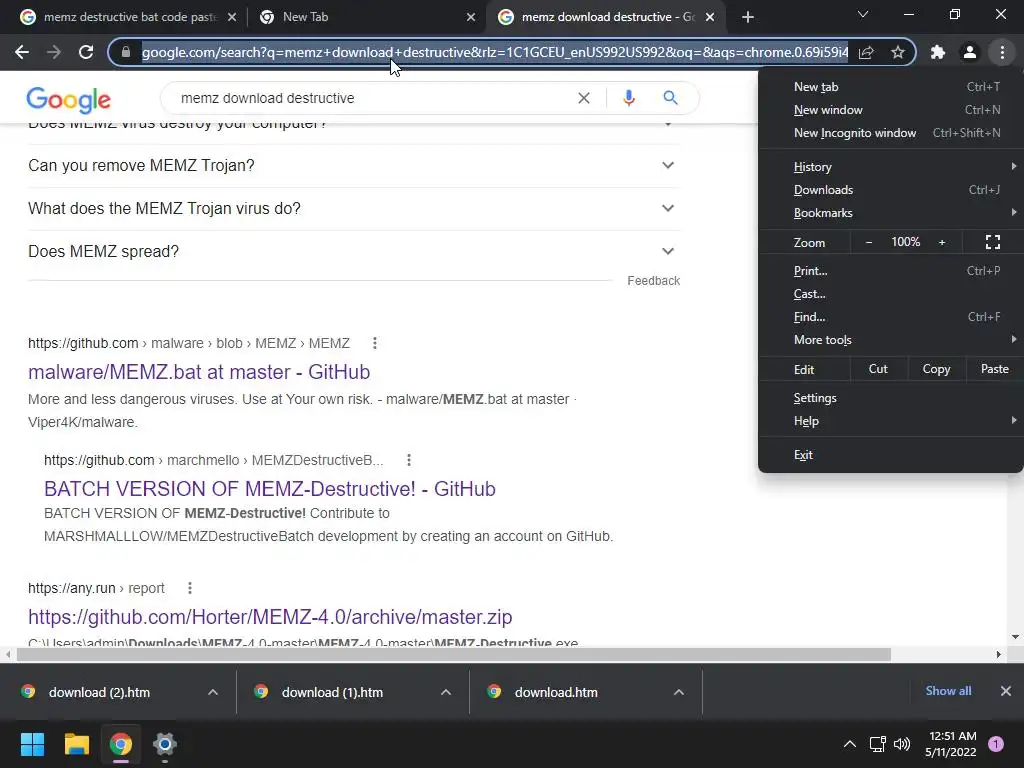Bookmark this page with the star icon

(x=898, y=52)
